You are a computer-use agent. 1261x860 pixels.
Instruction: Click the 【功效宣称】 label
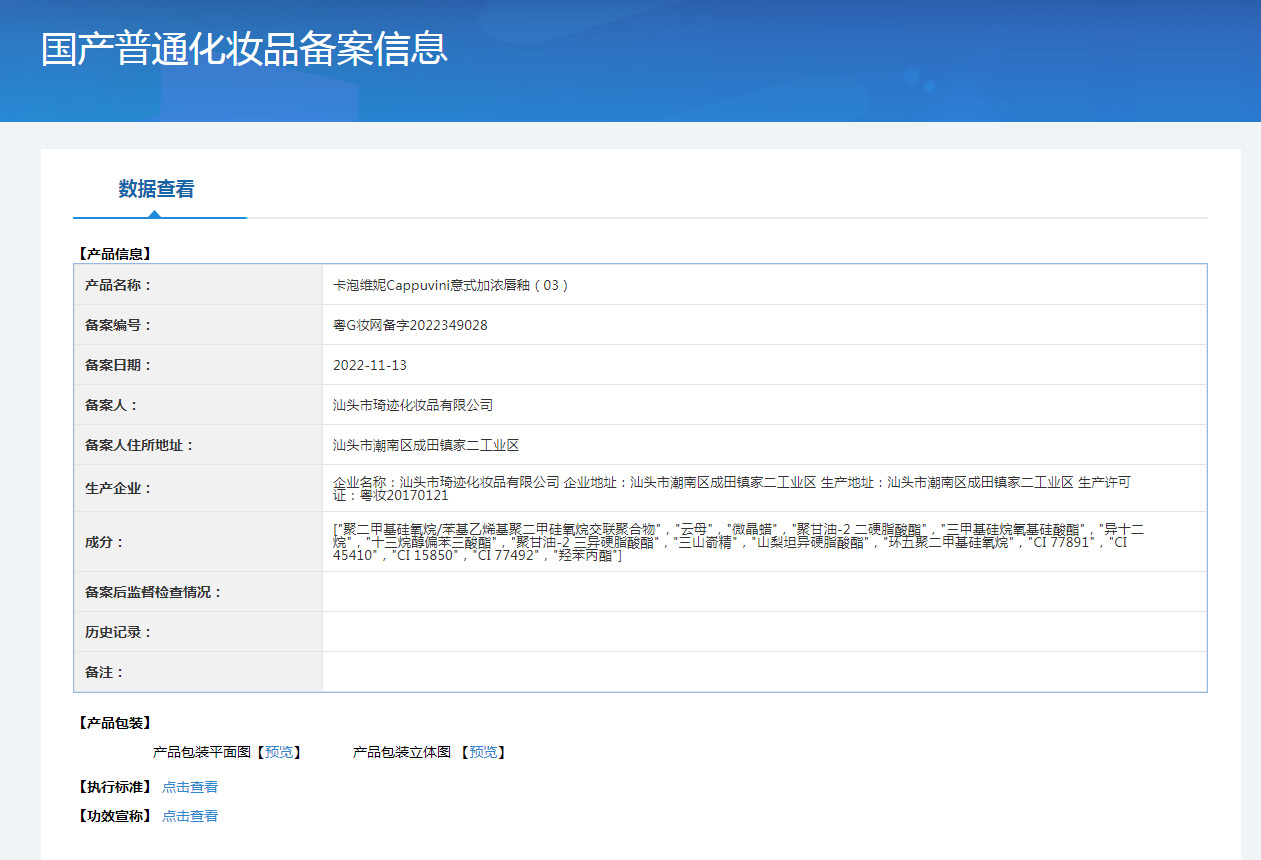(114, 816)
